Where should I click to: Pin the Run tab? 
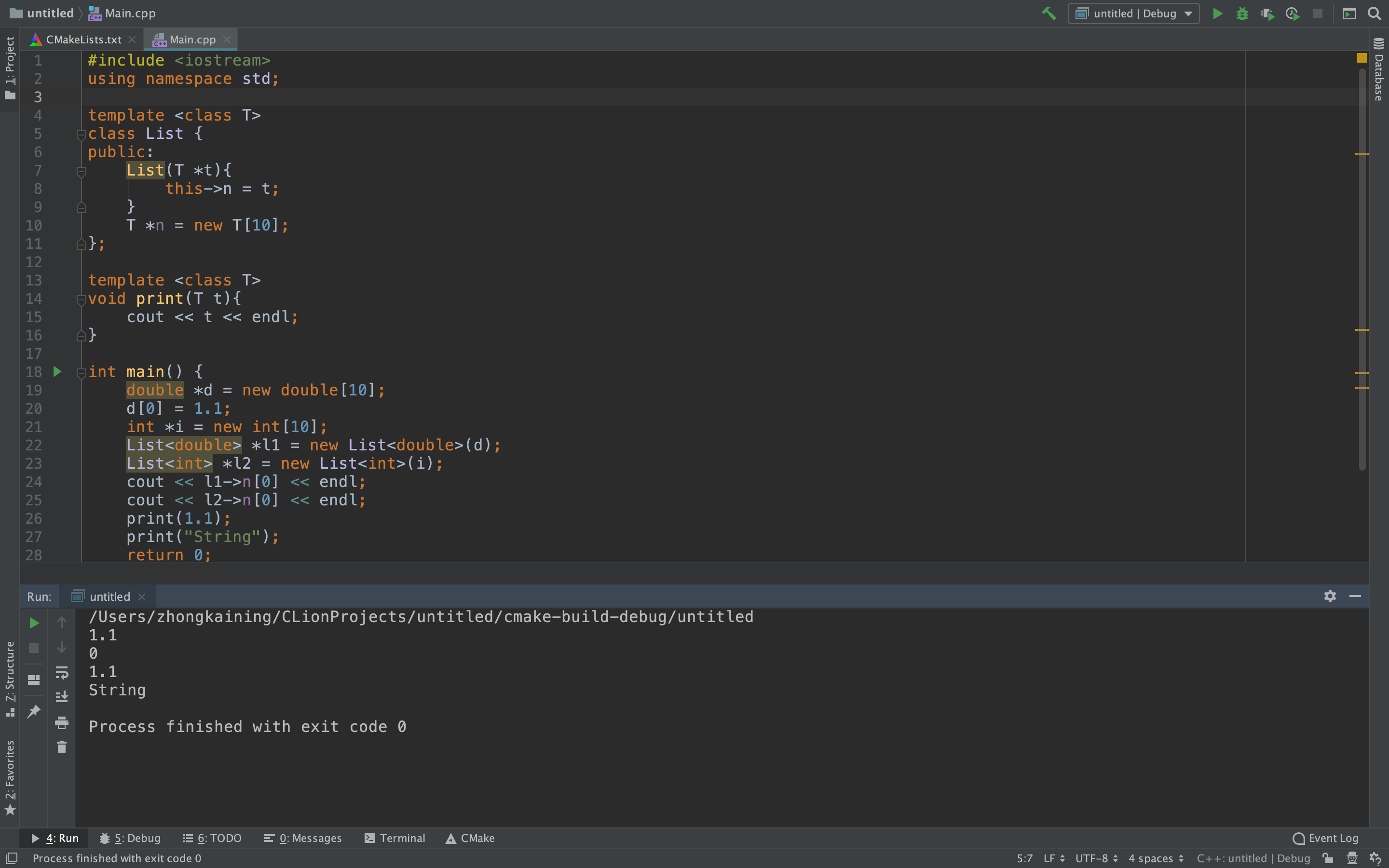point(34,712)
